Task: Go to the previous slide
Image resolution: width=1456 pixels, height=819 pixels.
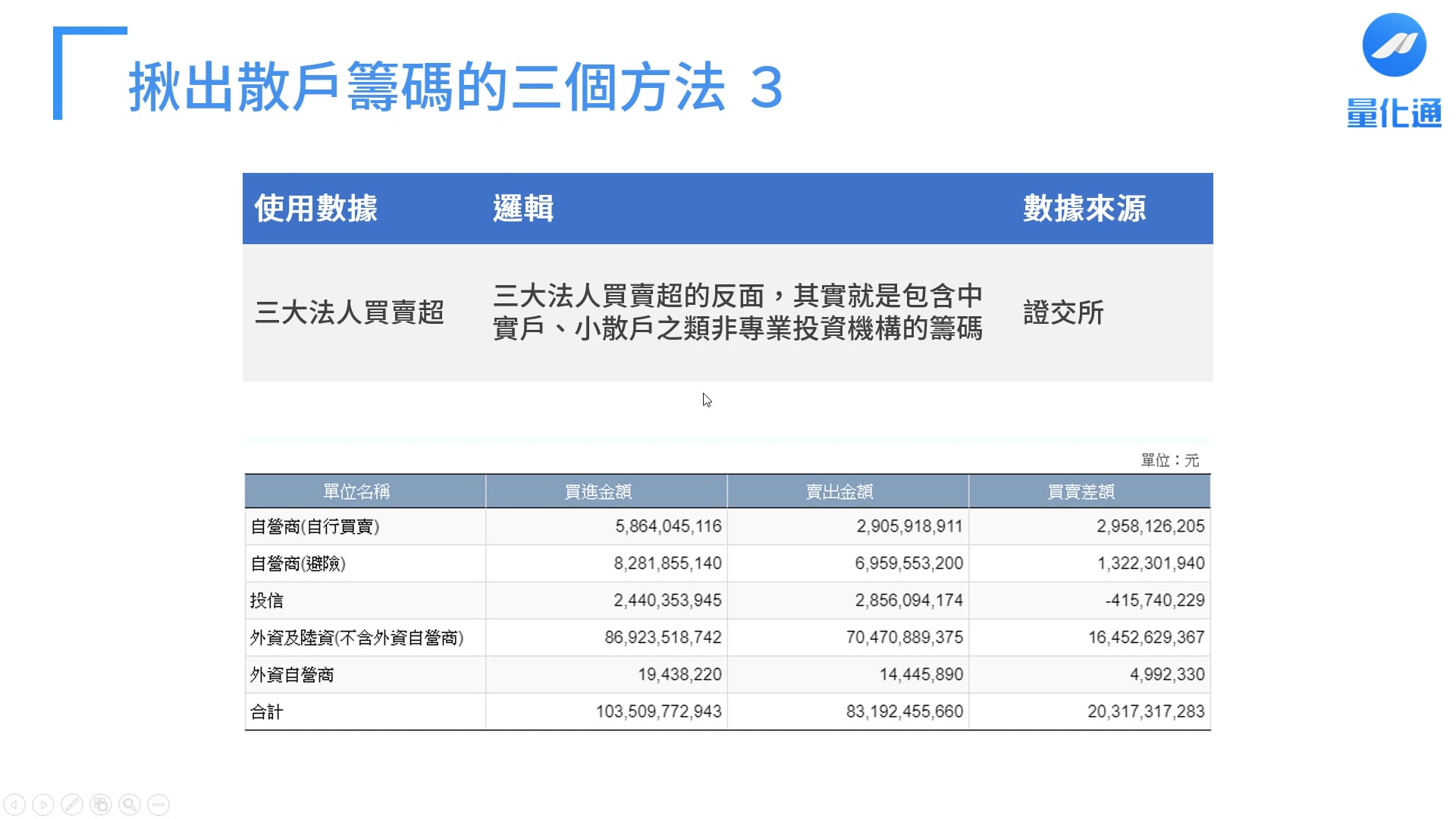Action: point(14,805)
